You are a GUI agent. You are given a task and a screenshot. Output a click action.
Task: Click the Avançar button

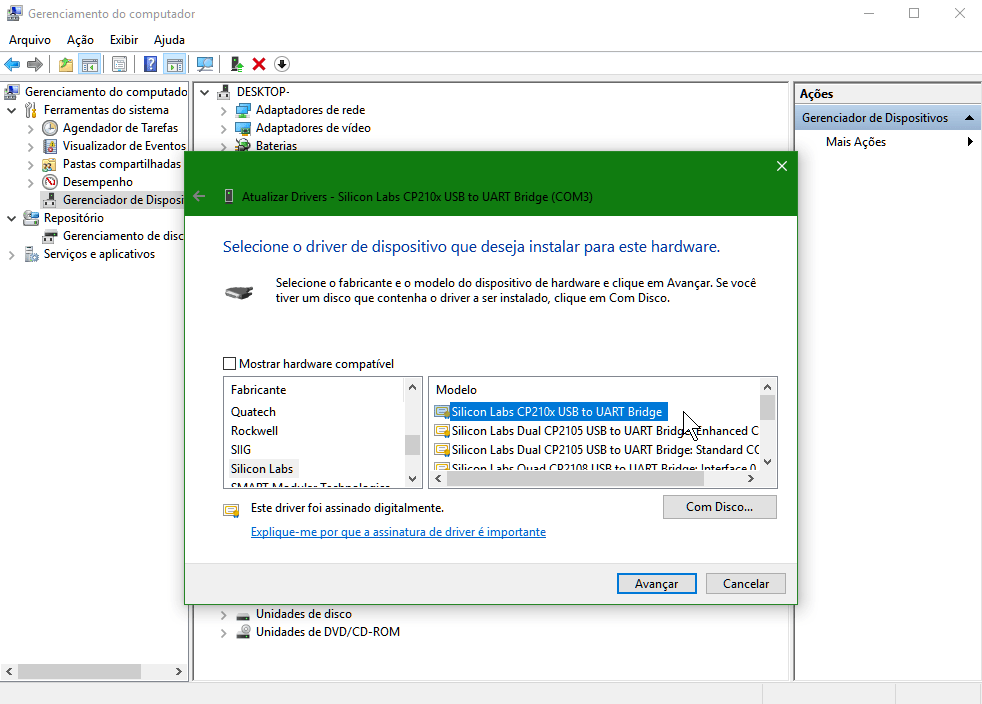656,584
